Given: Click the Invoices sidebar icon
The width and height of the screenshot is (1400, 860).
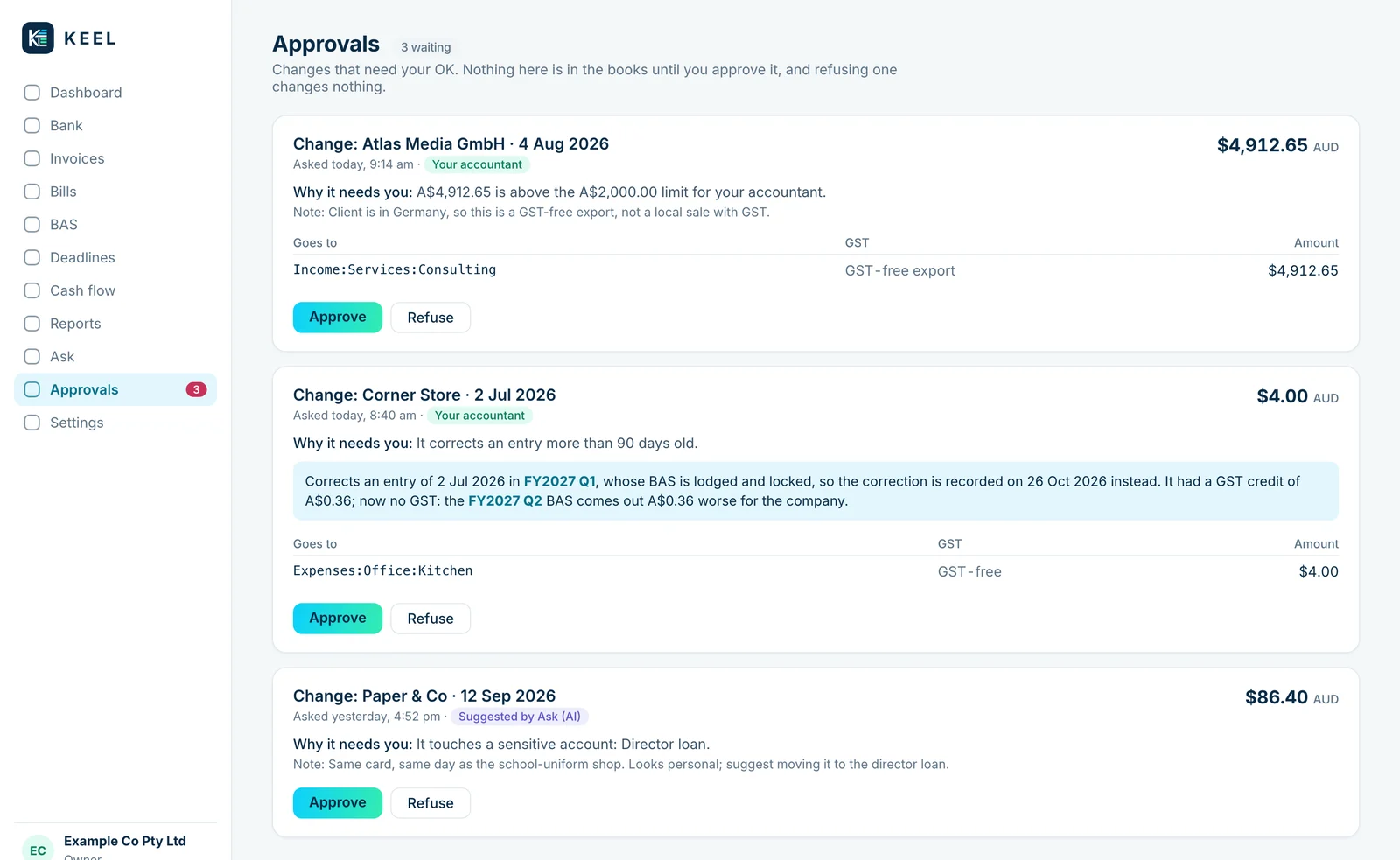Looking at the screenshot, I should (32, 158).
